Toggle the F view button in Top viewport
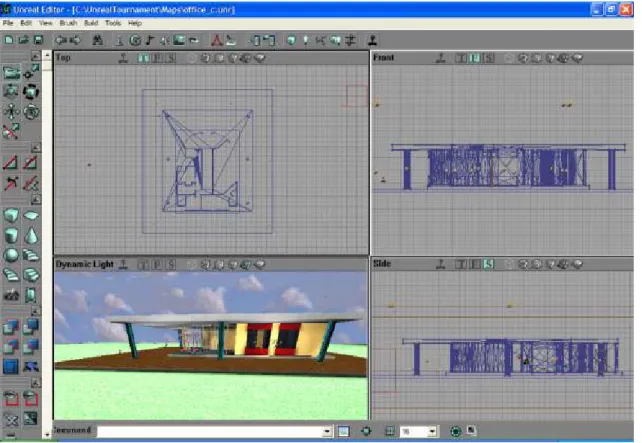The image size is (642, 443). pyautogui.click(x=157, y=58)
